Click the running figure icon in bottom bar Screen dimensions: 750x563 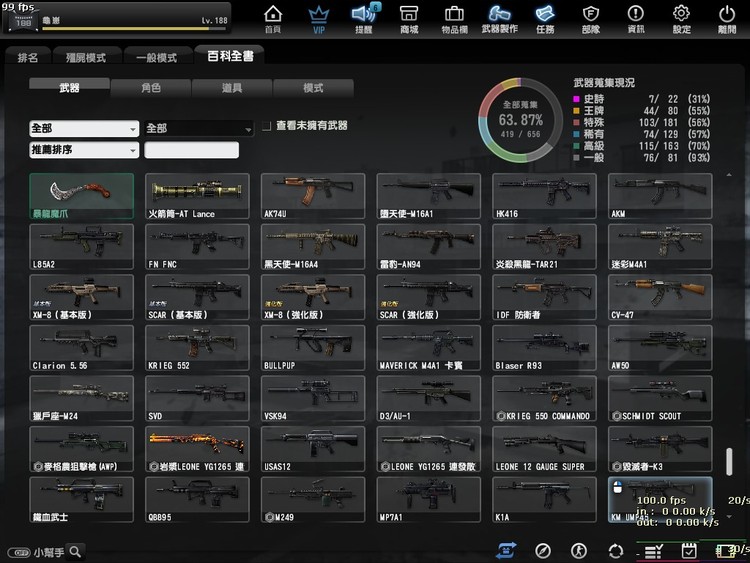pyautogui.click(x=579, y=551)
